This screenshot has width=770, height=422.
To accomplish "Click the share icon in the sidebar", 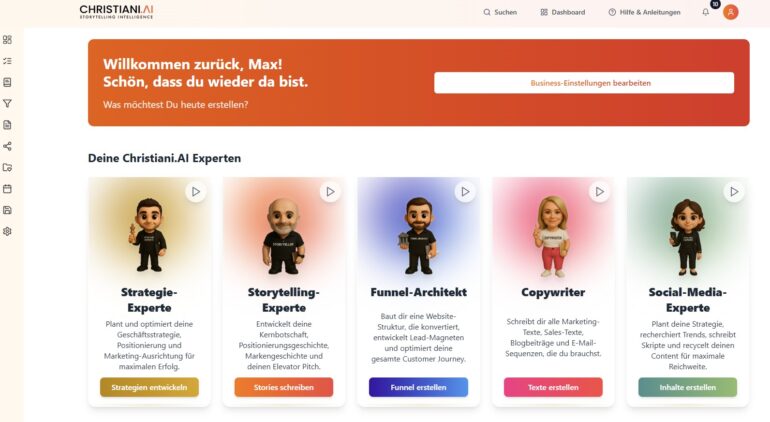I will point(7,146).
